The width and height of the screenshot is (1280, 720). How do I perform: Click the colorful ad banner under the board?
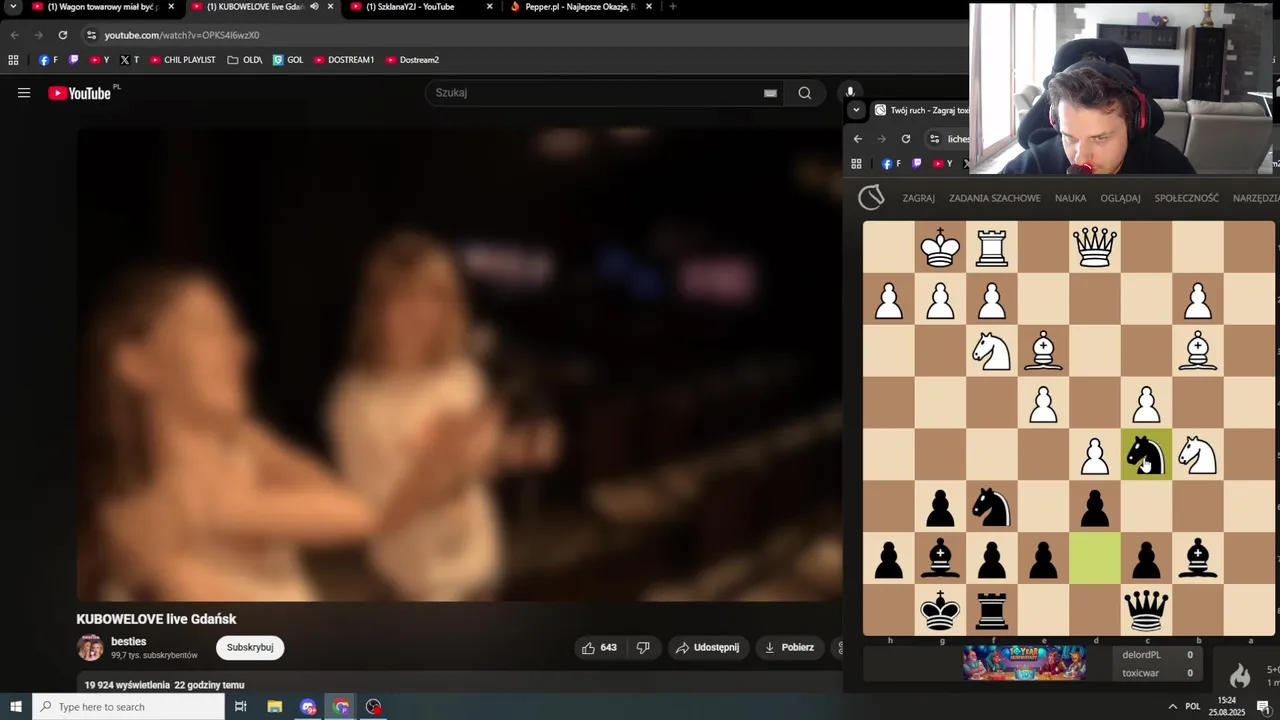(1024, 663)
